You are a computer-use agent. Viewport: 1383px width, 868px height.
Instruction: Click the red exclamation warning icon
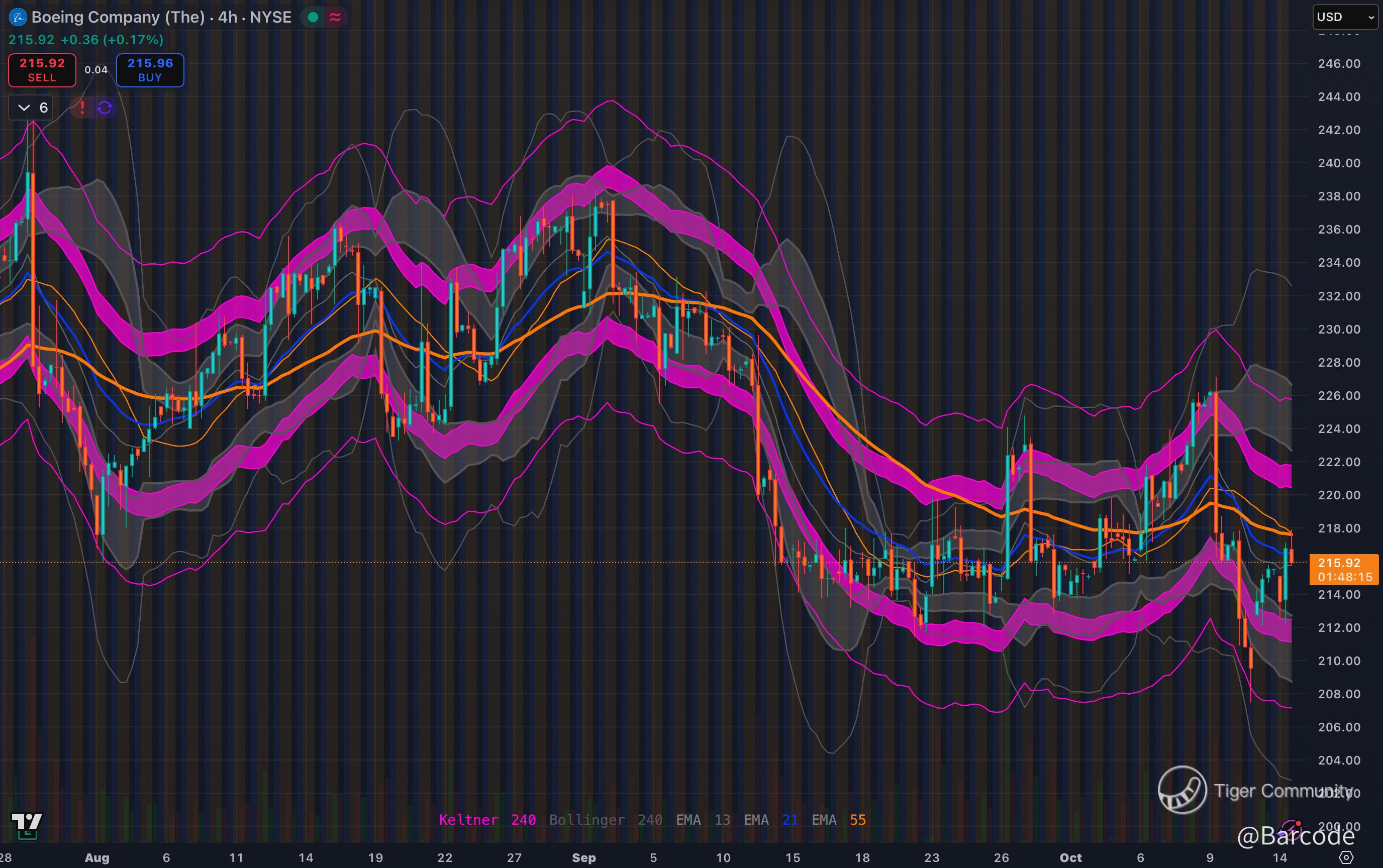tap(82, 107)
